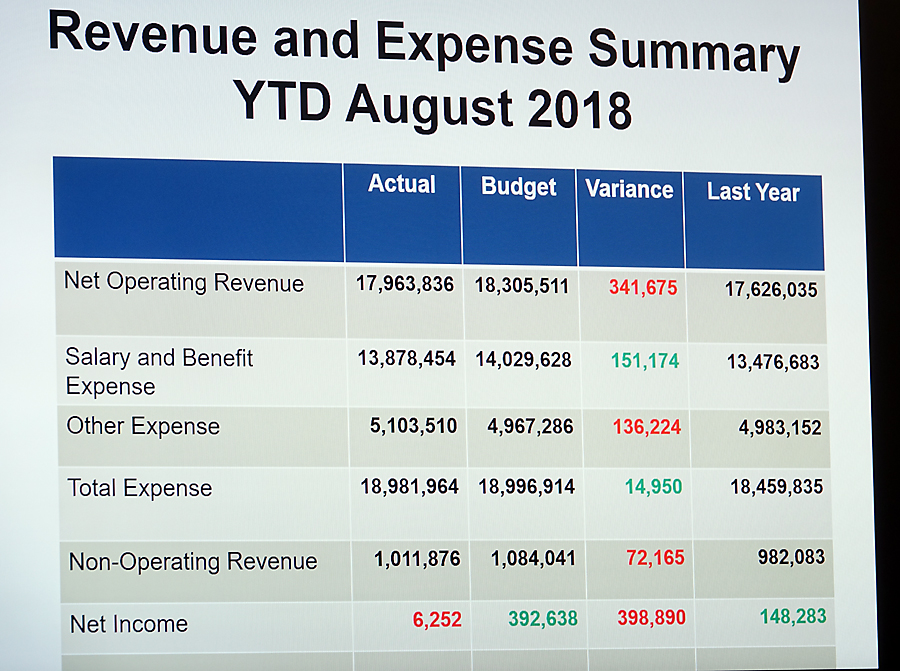This screenshot has width=900, height=671.
Task: Click the 'Net Income' row label
Action: [129, 624]
